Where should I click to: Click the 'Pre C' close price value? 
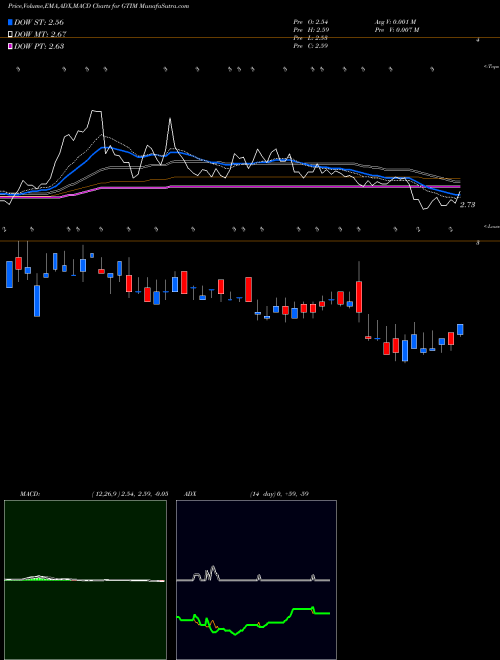pos(311,46)
